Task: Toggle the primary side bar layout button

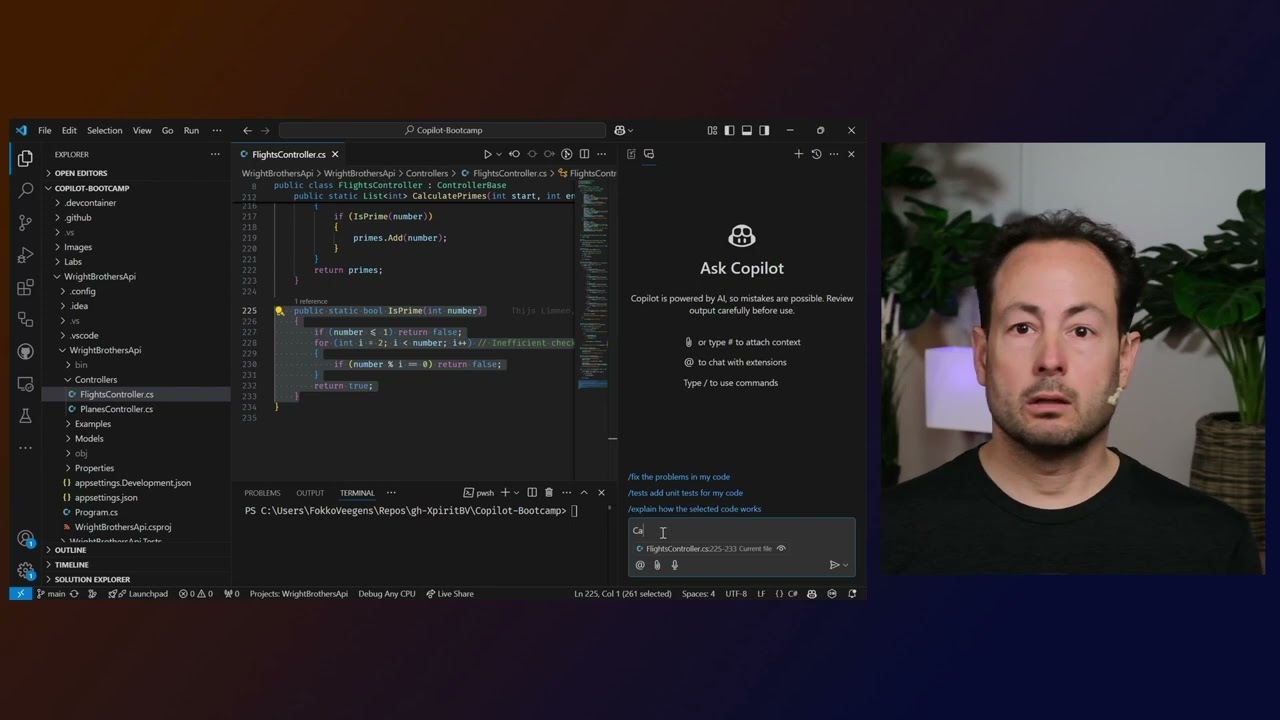Action: click(x=729, y=130)
